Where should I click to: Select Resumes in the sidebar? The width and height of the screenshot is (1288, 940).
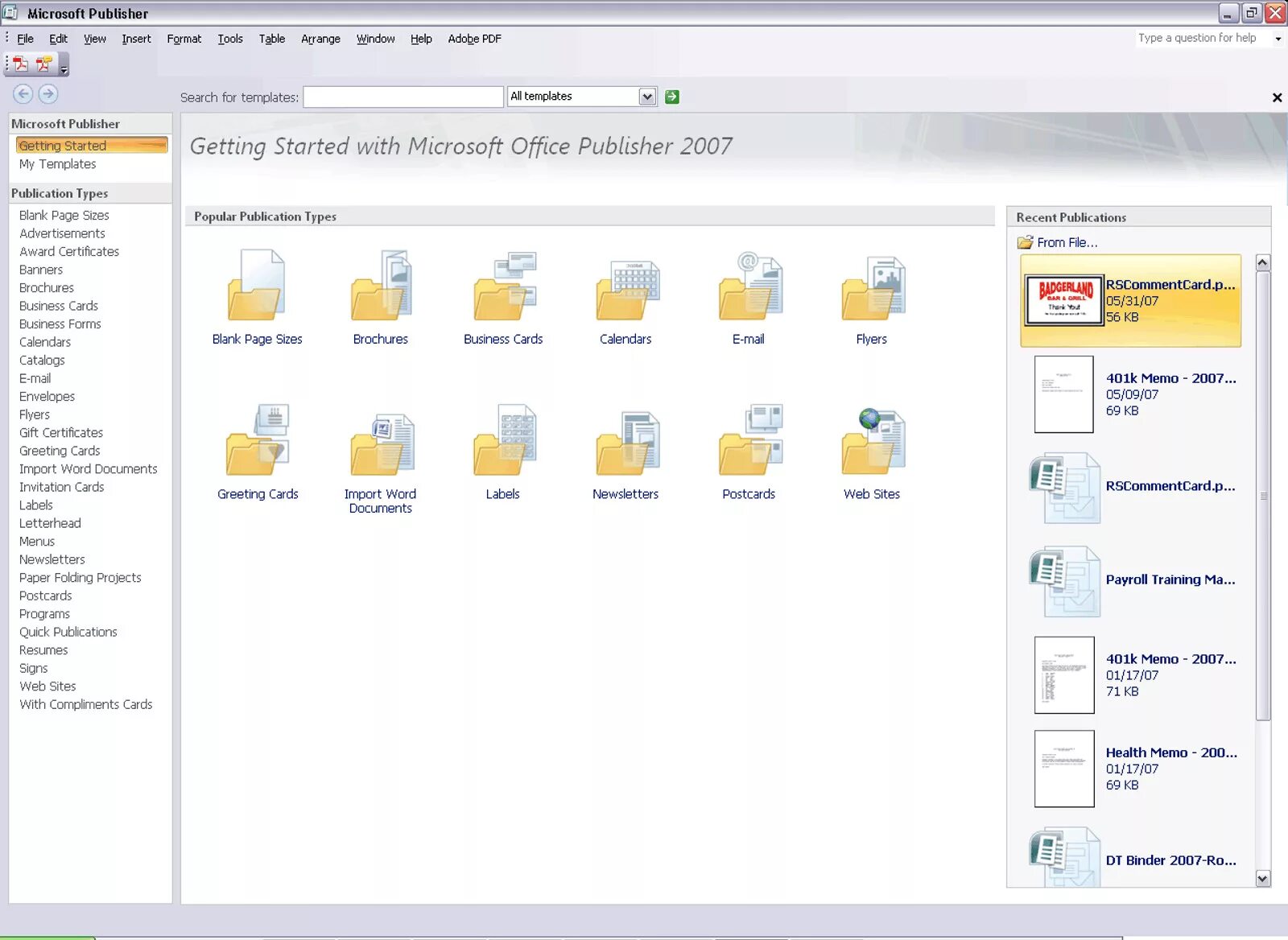43,650
